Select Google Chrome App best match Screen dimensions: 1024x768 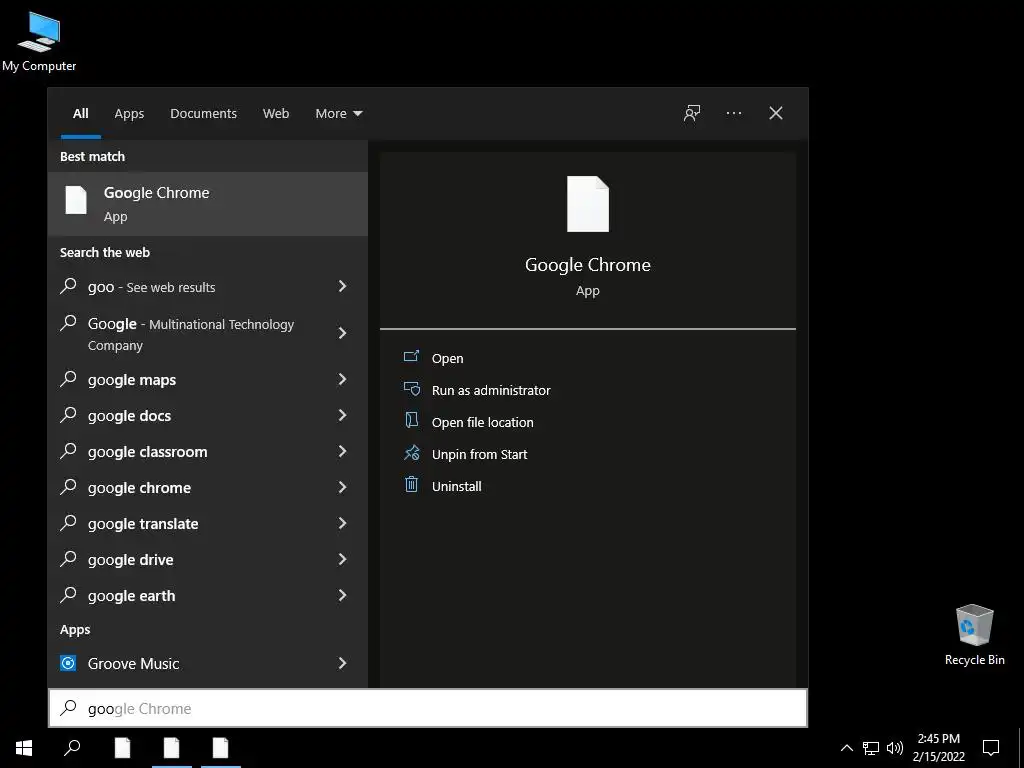[208, 204]
